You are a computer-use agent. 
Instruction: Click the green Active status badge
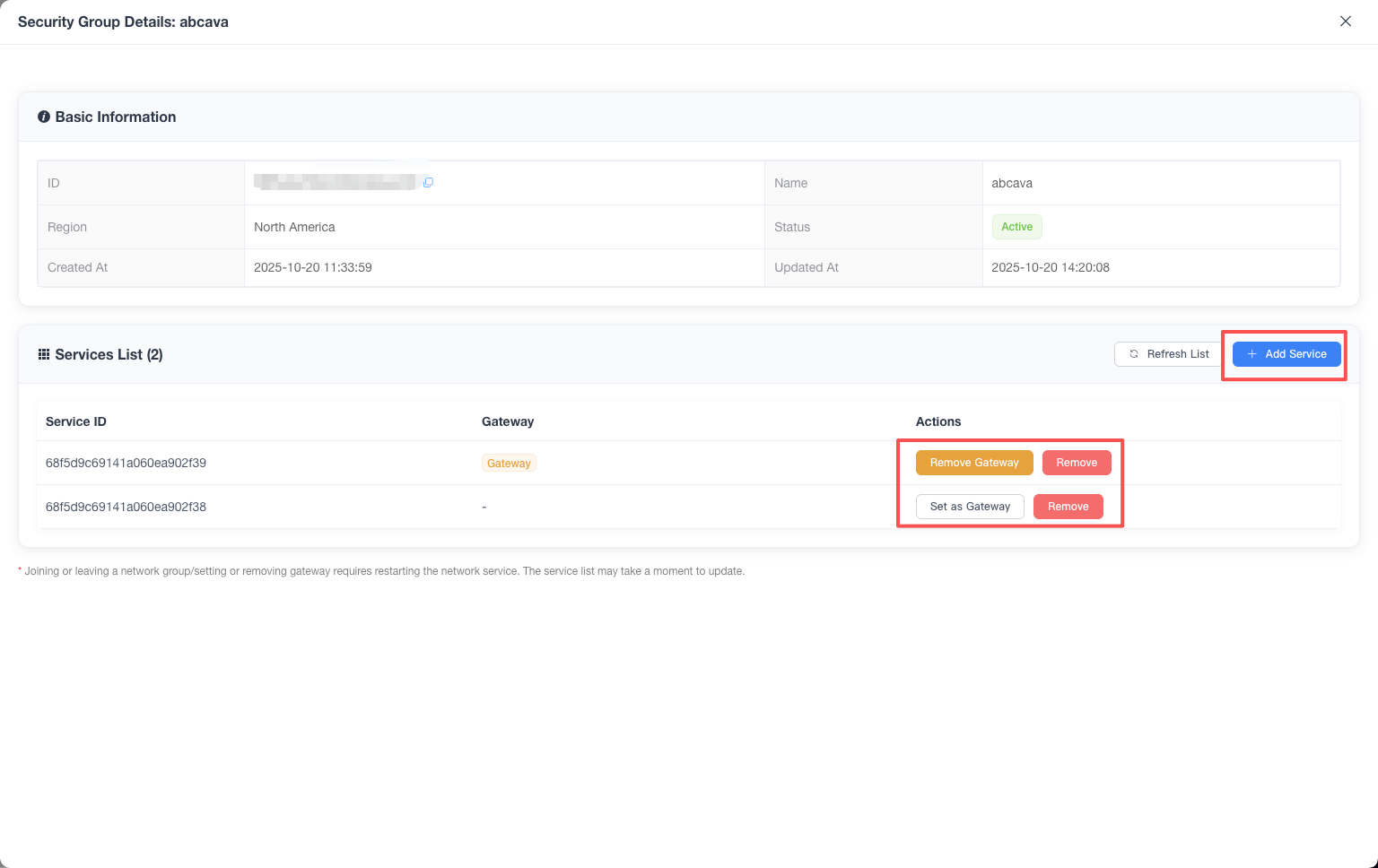(1016, 227)
